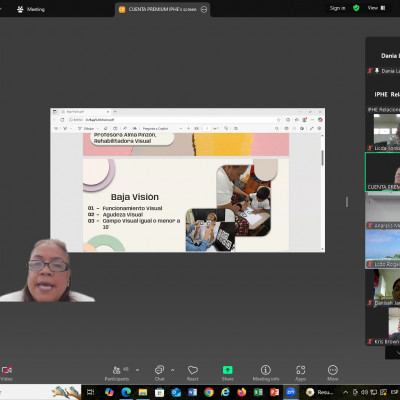Open the View layout menu

pyautogui.click(x=376, y=8)
